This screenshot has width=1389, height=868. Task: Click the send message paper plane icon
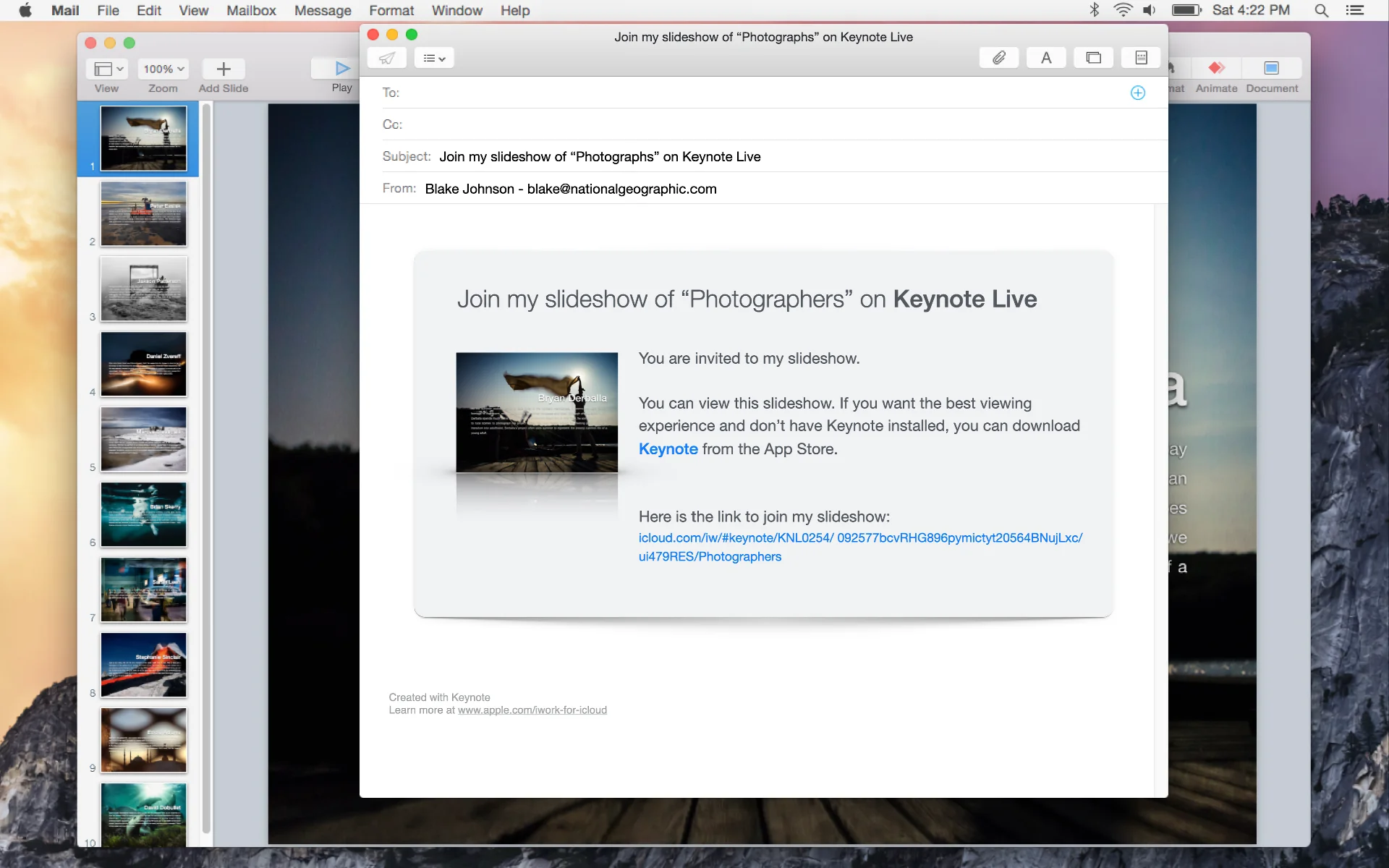(x=387, y=58)
